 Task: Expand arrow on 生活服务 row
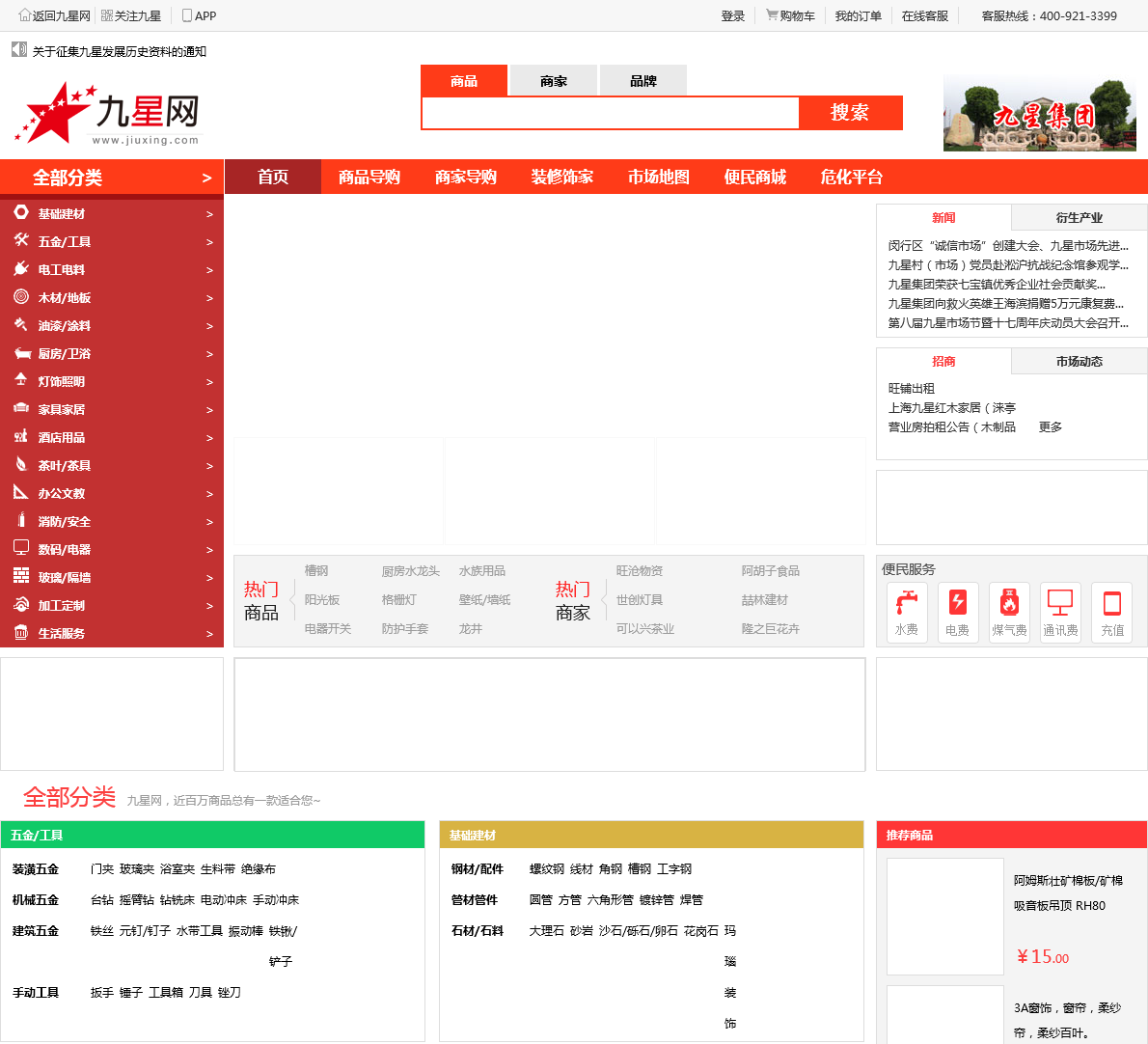tap(209, 634)
